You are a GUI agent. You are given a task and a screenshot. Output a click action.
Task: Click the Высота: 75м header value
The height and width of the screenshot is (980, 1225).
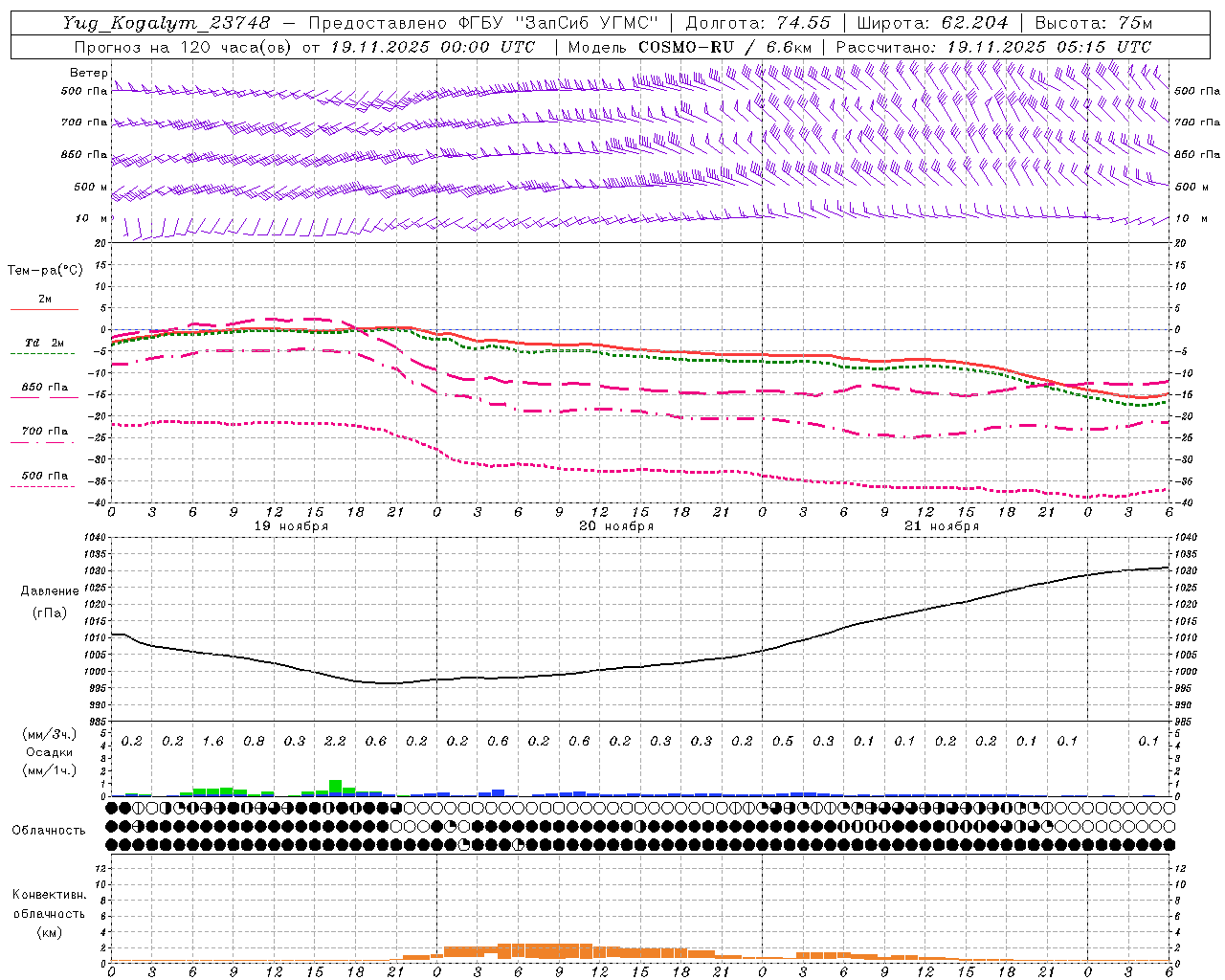coord(1094,23)
